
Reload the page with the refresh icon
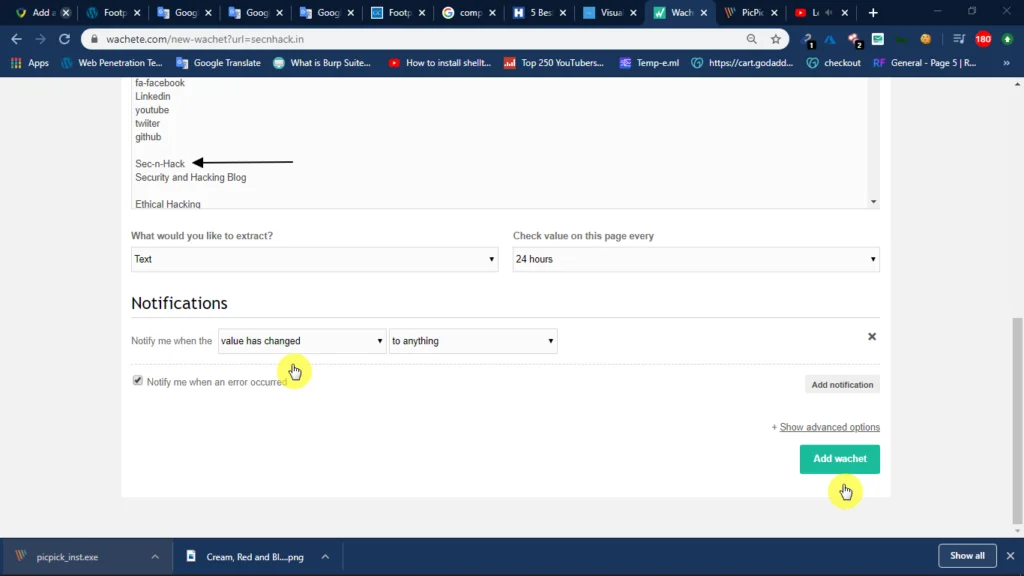pos(64,39)
